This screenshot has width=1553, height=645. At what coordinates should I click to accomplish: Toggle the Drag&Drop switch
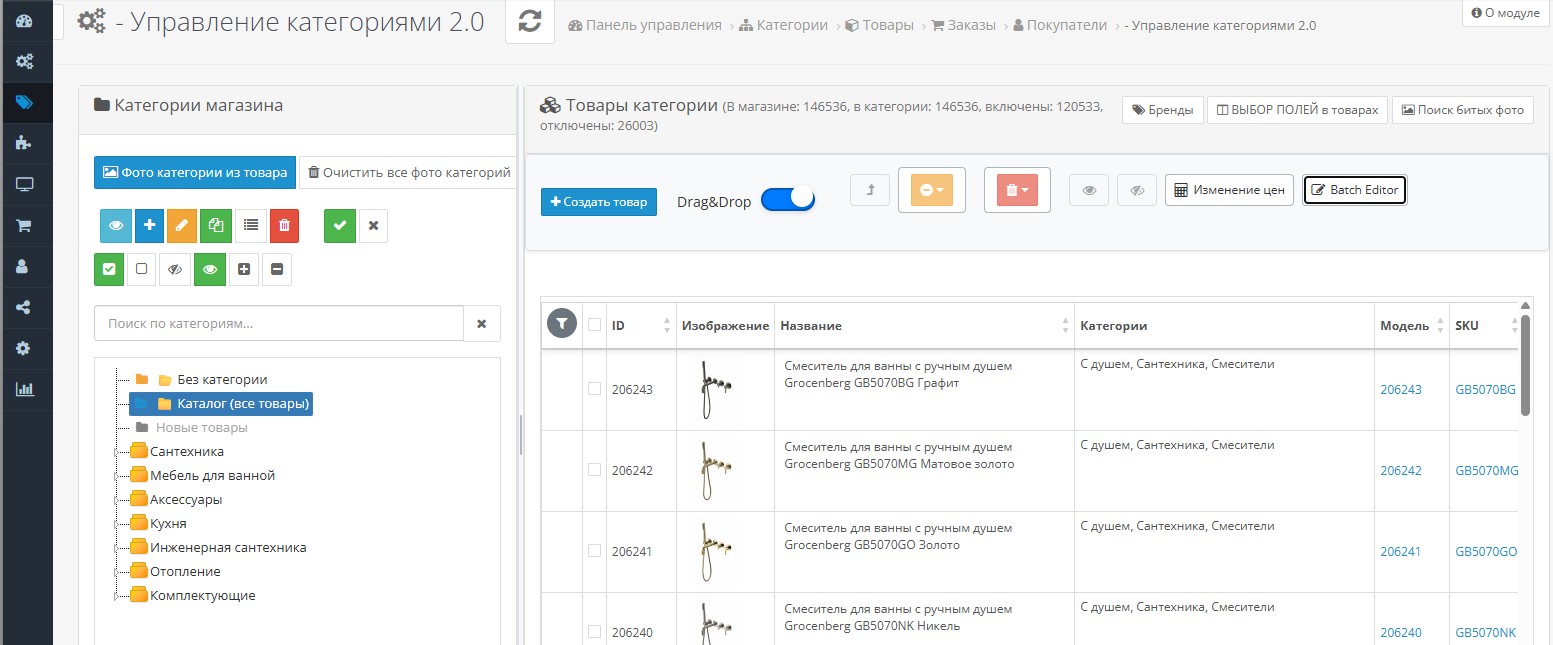pyautogui.click(x=788, y=200)
